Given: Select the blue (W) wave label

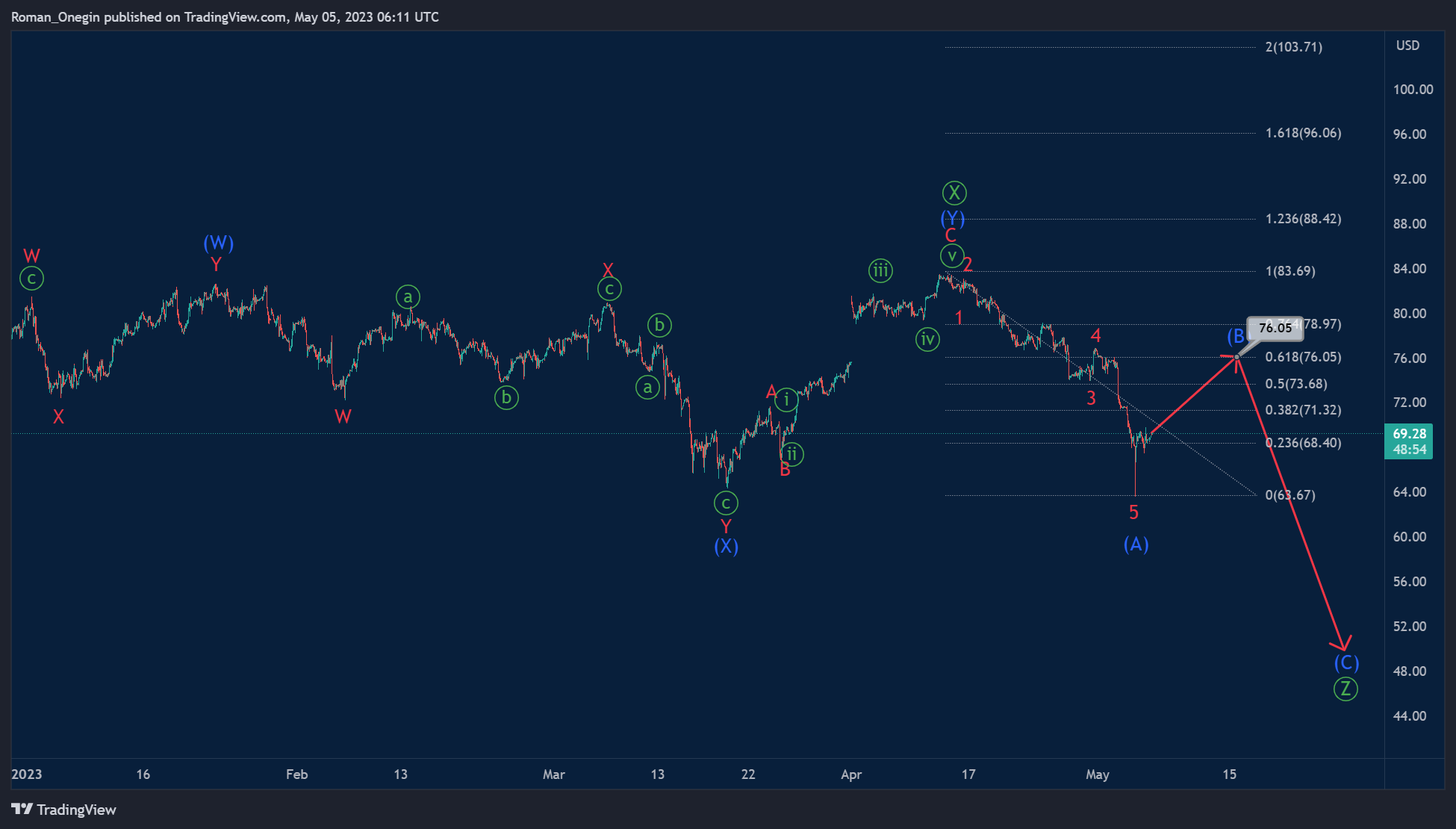Looking at the screenshot, I should pos(218,243).
